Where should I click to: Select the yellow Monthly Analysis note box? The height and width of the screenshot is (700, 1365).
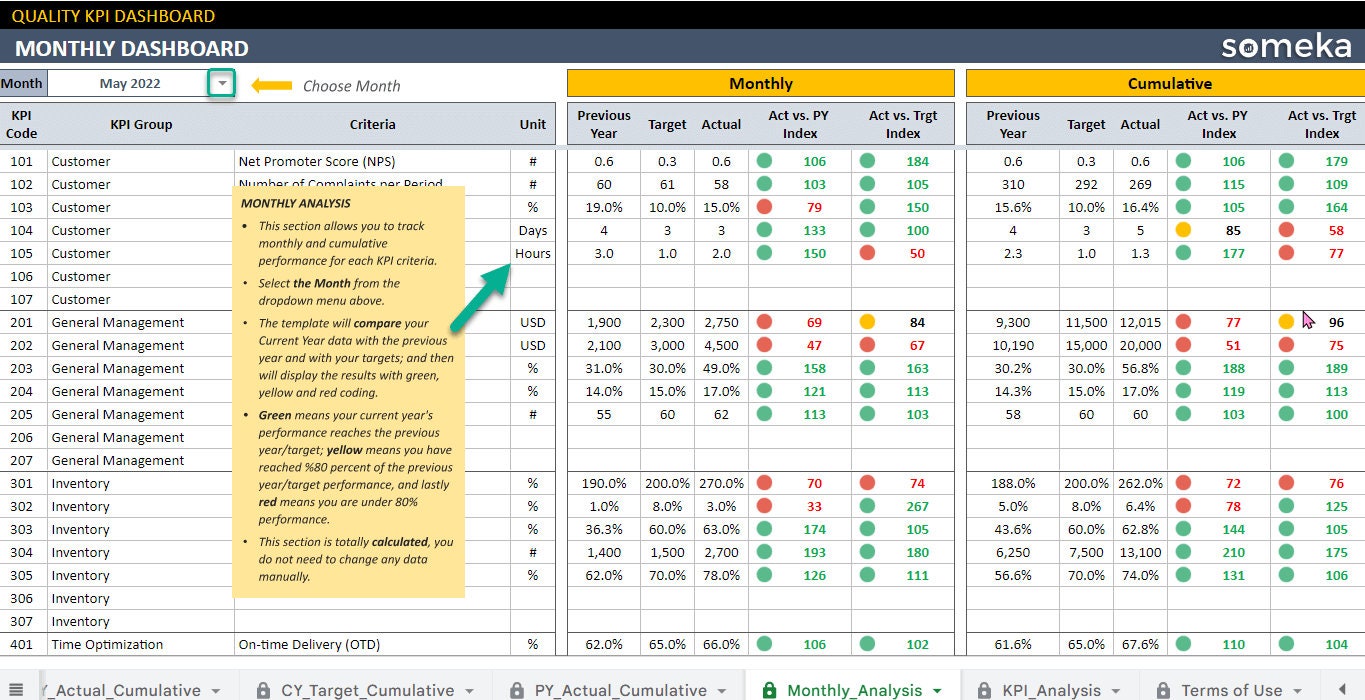pos(348,390)
